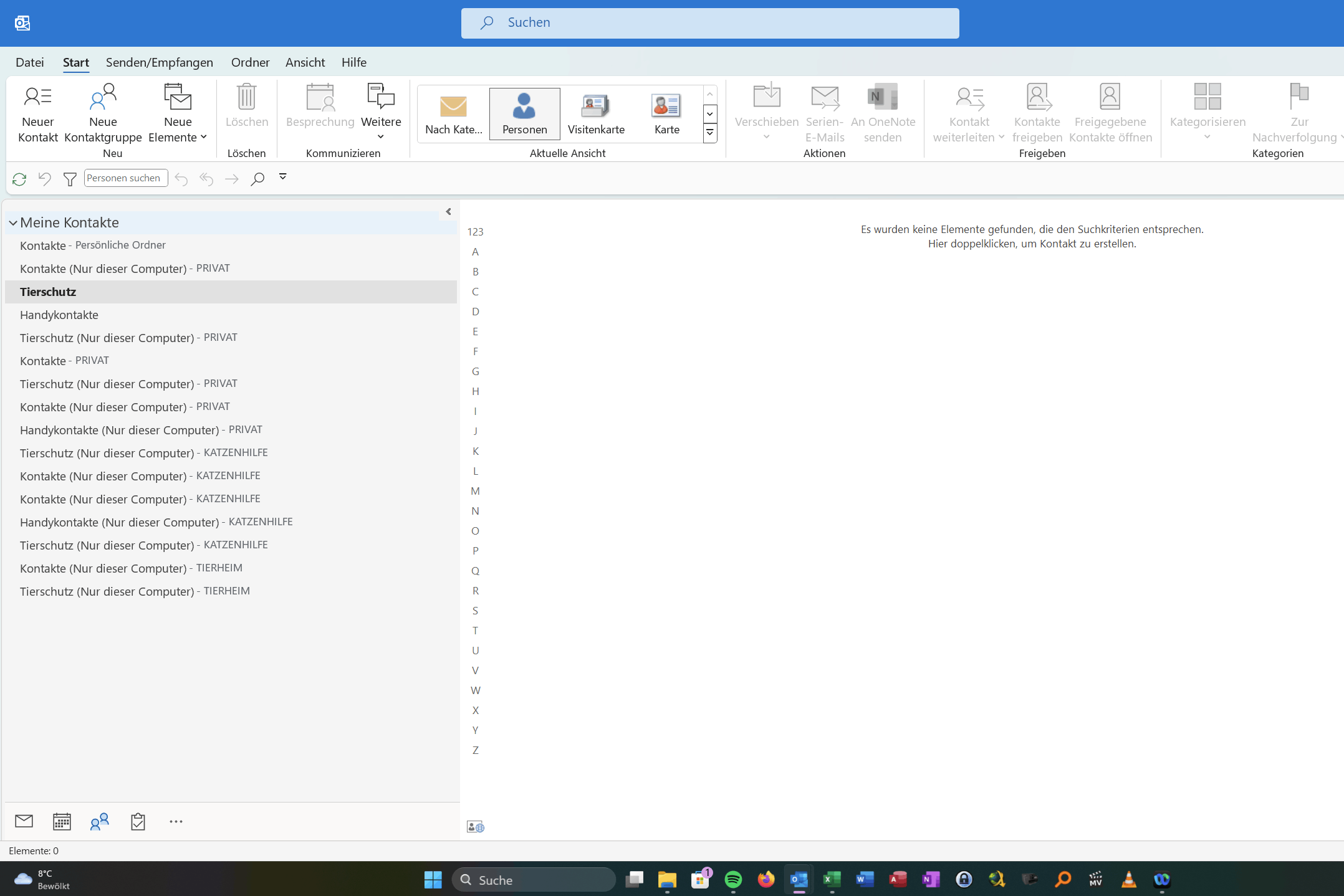Click the Personen suchen field
This screenshot has width=1344, height=896.
(x=125, y=178)
